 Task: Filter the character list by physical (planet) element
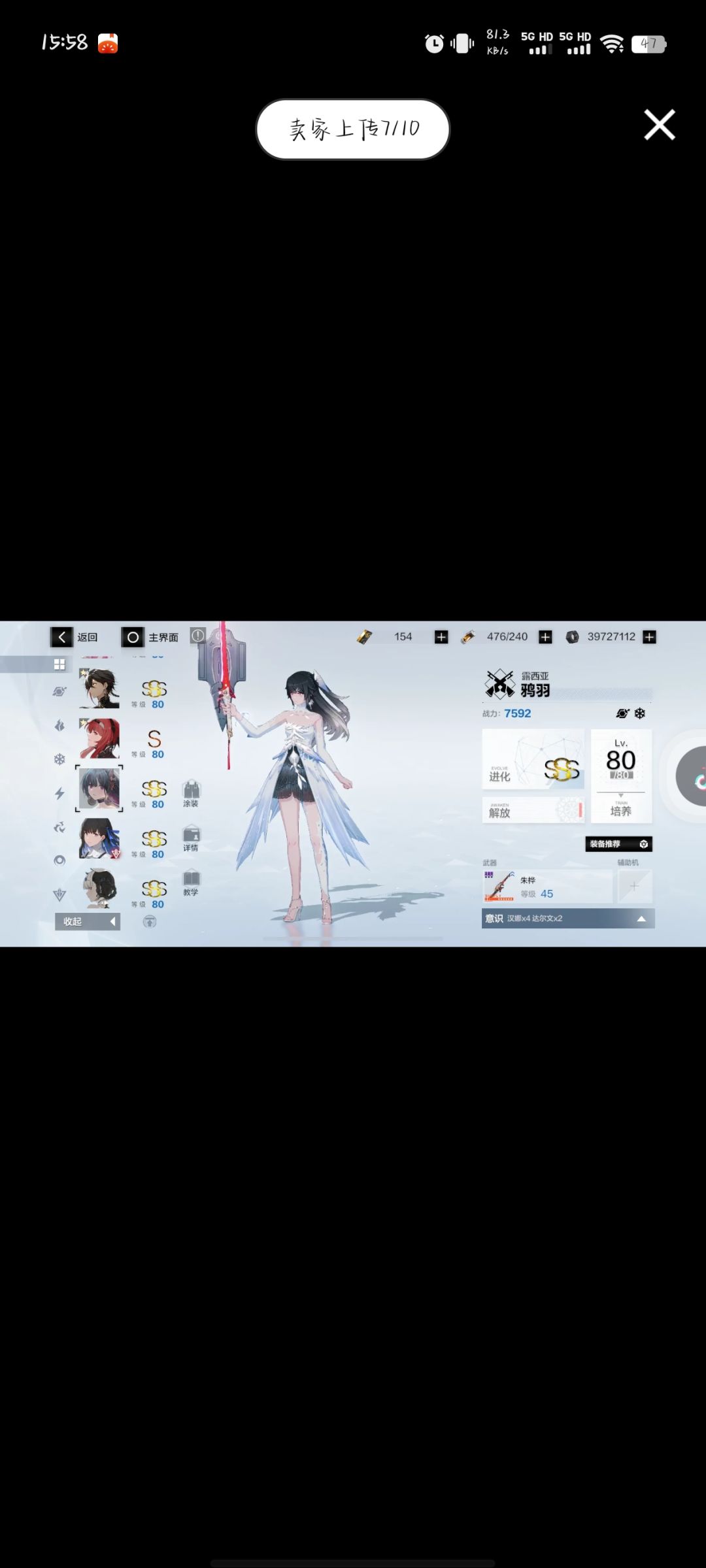click(59, 692)
